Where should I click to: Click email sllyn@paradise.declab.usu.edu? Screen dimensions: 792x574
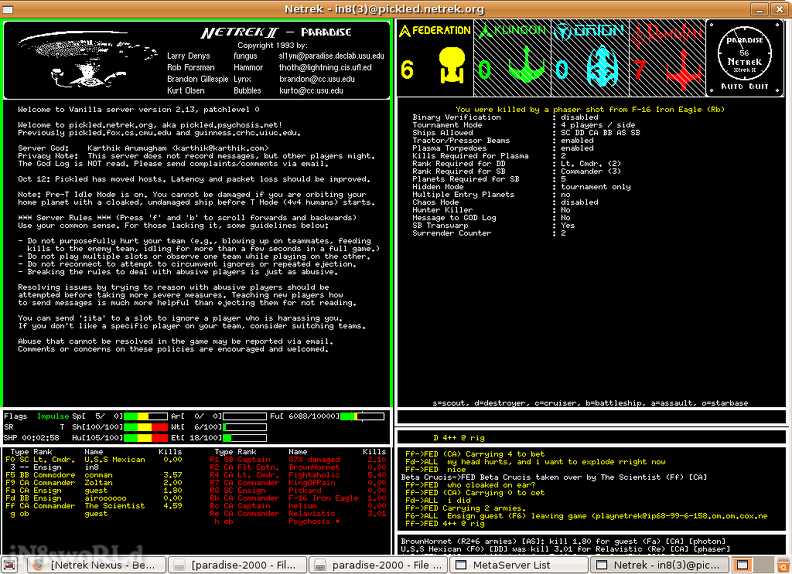click(331, 56)
